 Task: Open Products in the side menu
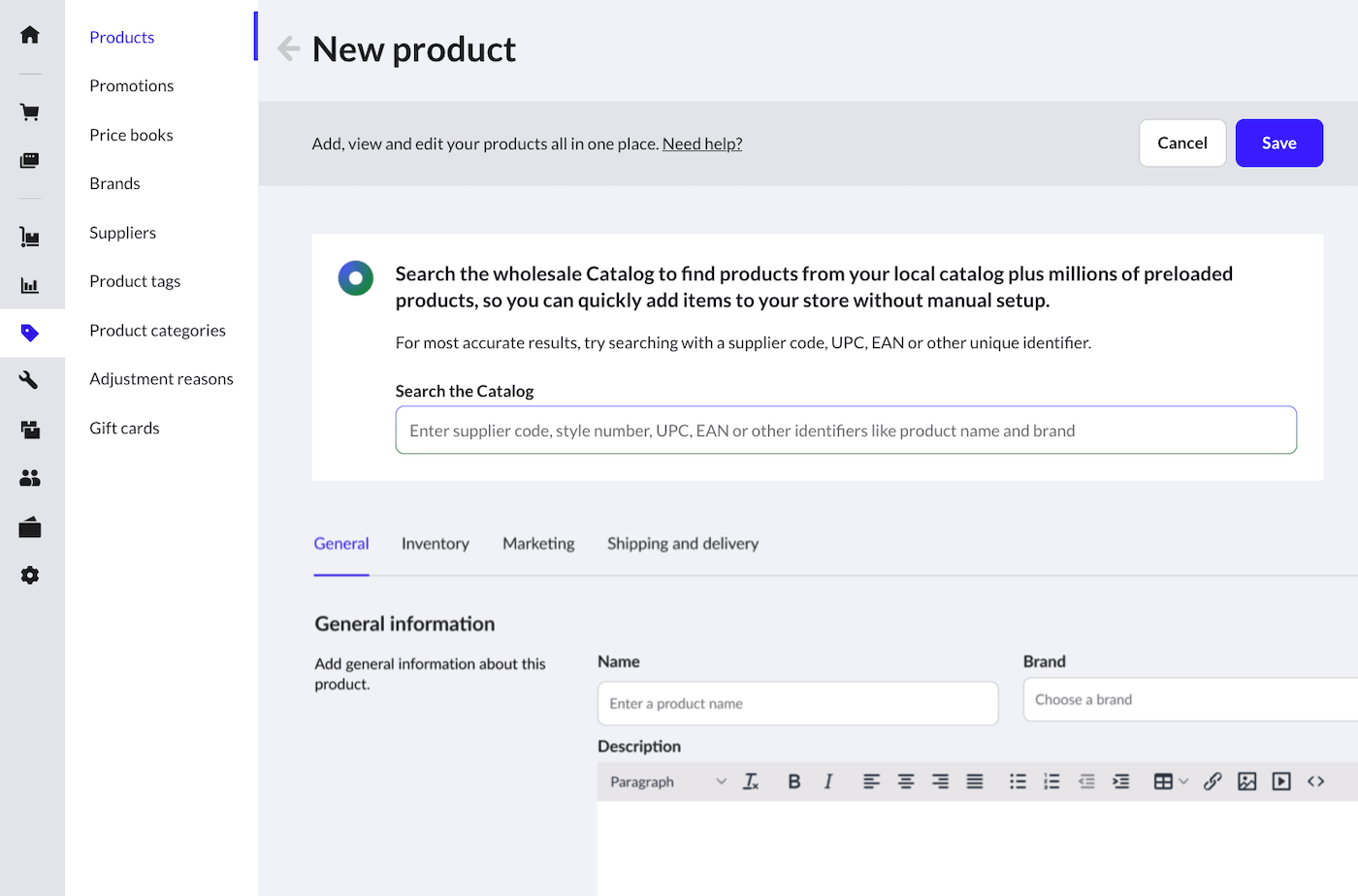coord(122,37)
